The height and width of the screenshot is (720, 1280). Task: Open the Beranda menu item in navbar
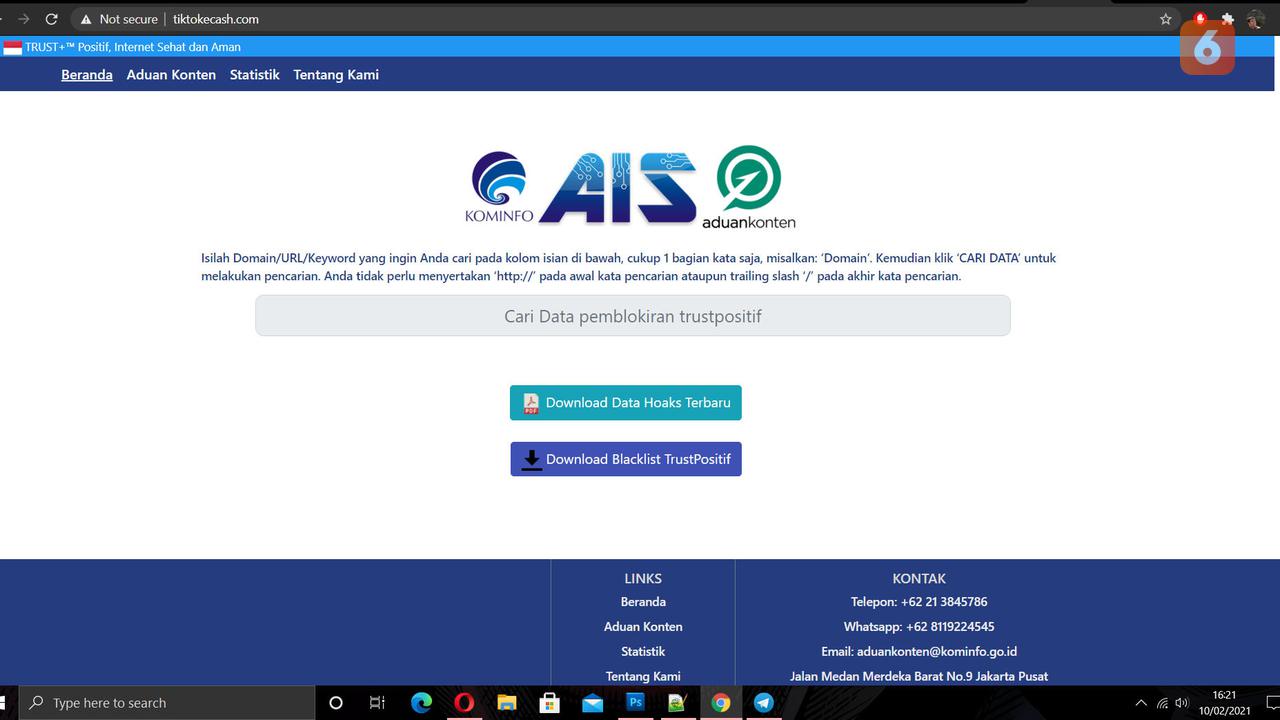coord(87,75)
